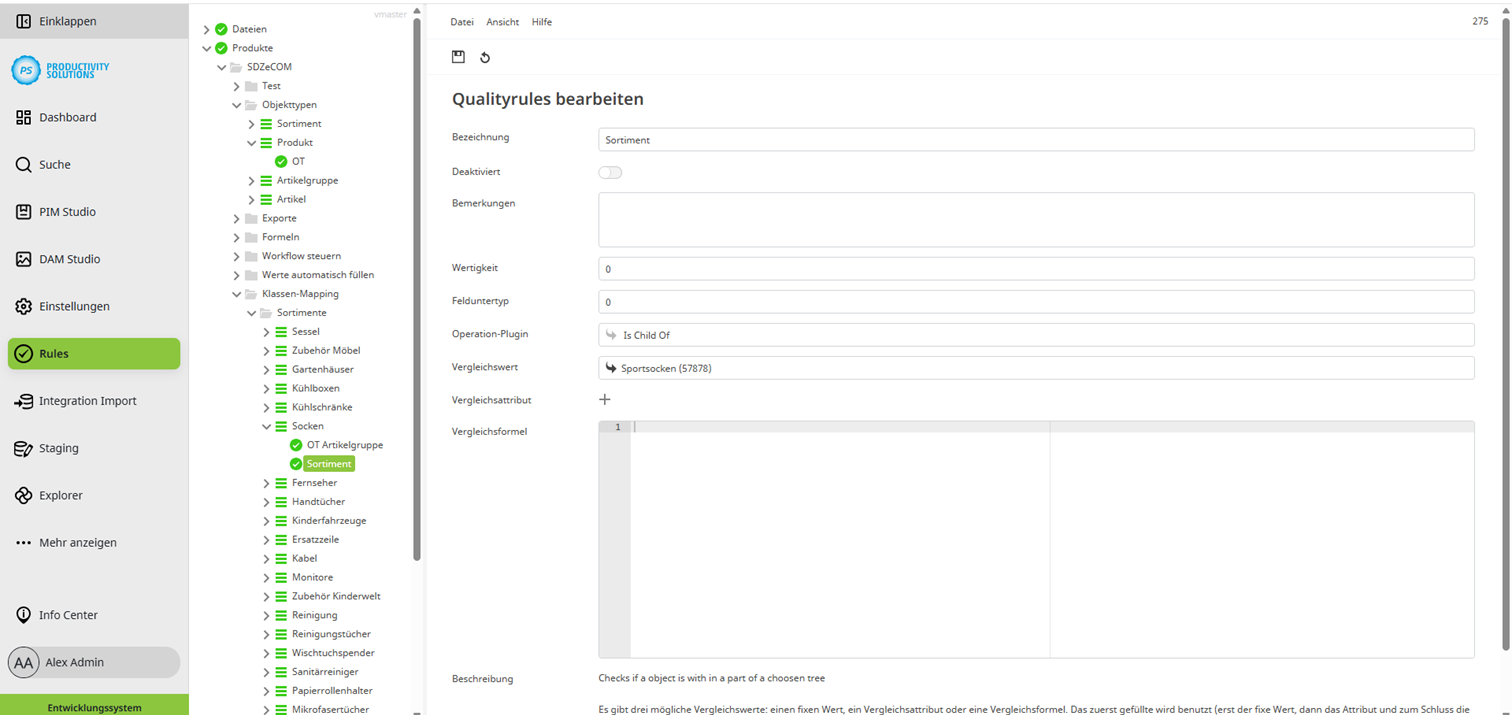Open the Hilfe menu

pos(542,21)
